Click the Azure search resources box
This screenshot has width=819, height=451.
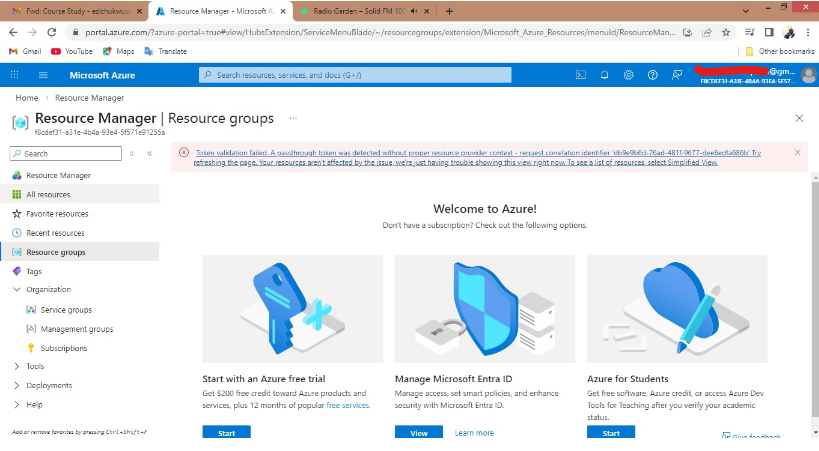coord(355,75)
